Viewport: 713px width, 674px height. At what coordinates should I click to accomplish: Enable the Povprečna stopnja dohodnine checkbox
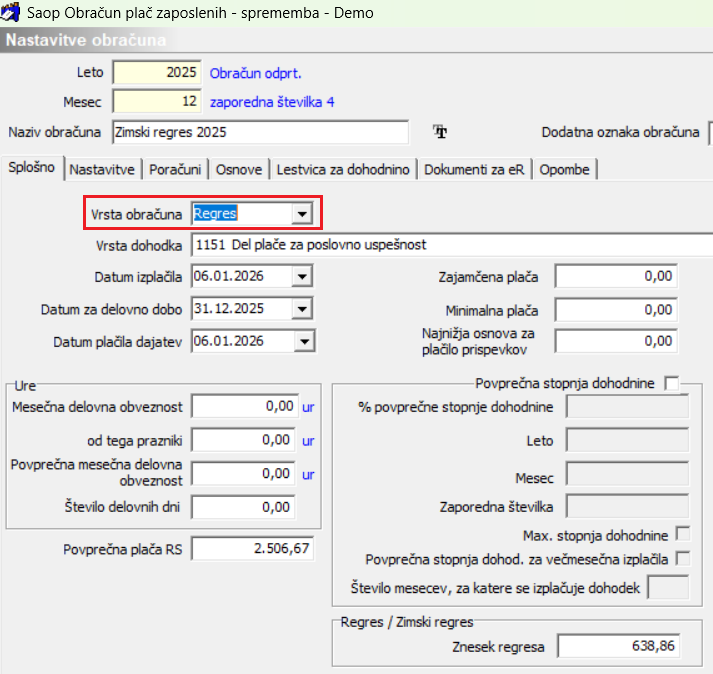(671, 383)
